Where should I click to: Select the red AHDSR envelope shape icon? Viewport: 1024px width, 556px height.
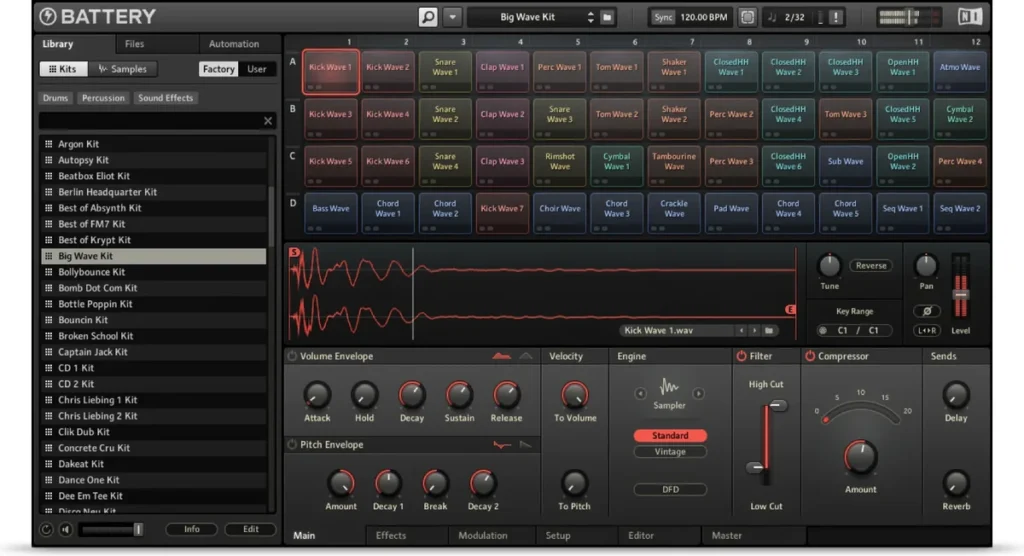pos(502,356)
